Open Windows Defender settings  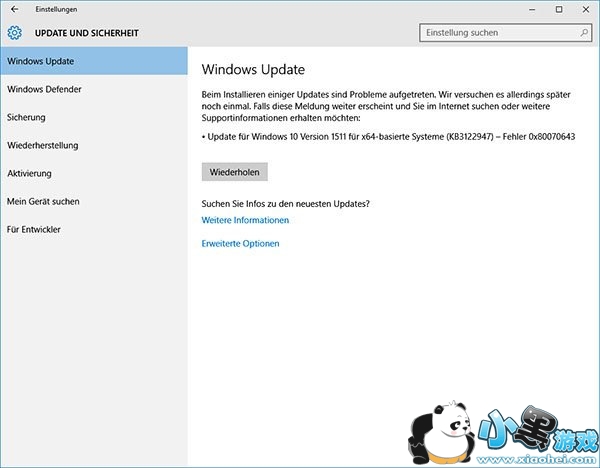click(x=94, y=89)
